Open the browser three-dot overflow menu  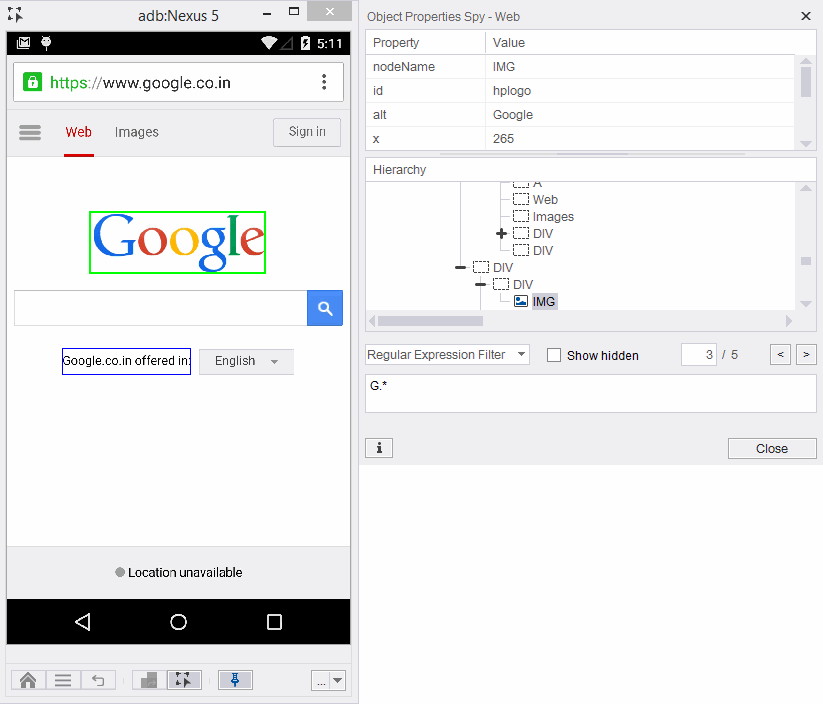324,82
